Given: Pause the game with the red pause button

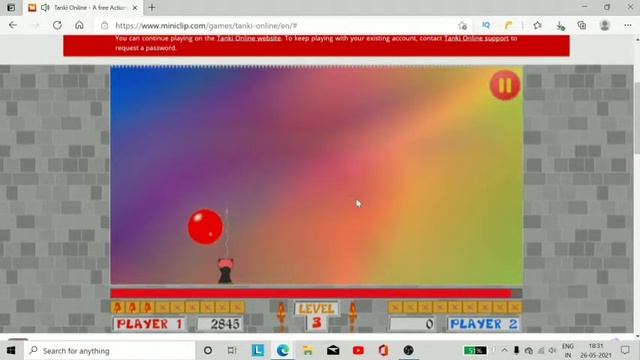Looking at the screenshot, I should pyautogui.click(x=505, y=85).
